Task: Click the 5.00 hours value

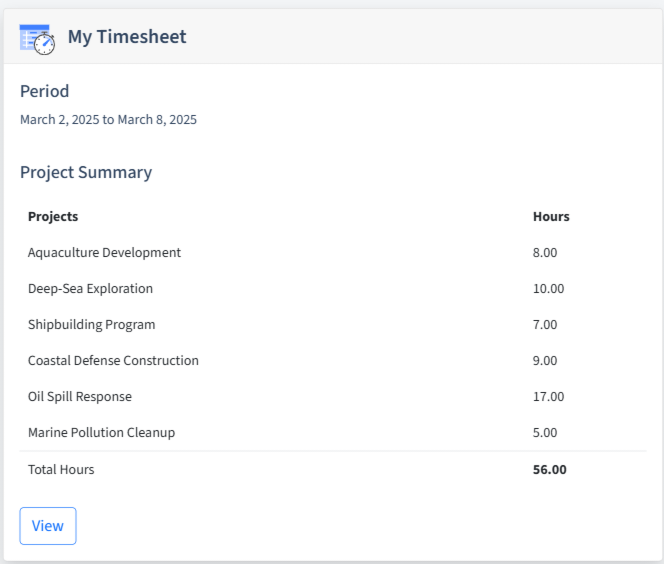Action: coord(545,432)
